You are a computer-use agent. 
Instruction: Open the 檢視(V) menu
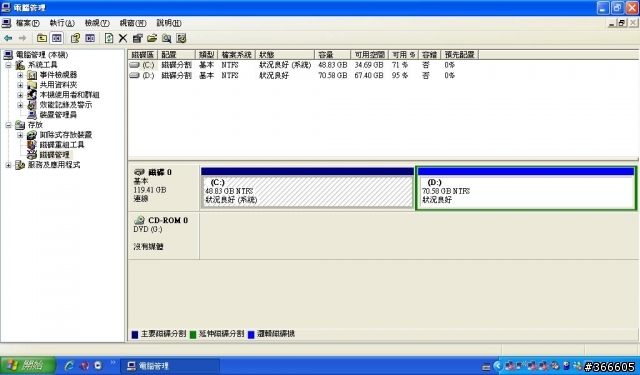[97, 23]
